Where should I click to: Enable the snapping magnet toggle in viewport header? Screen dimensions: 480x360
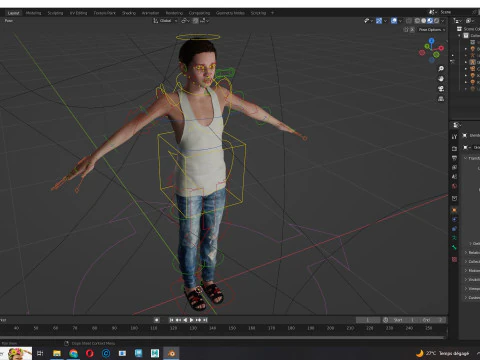click(196, 21)
